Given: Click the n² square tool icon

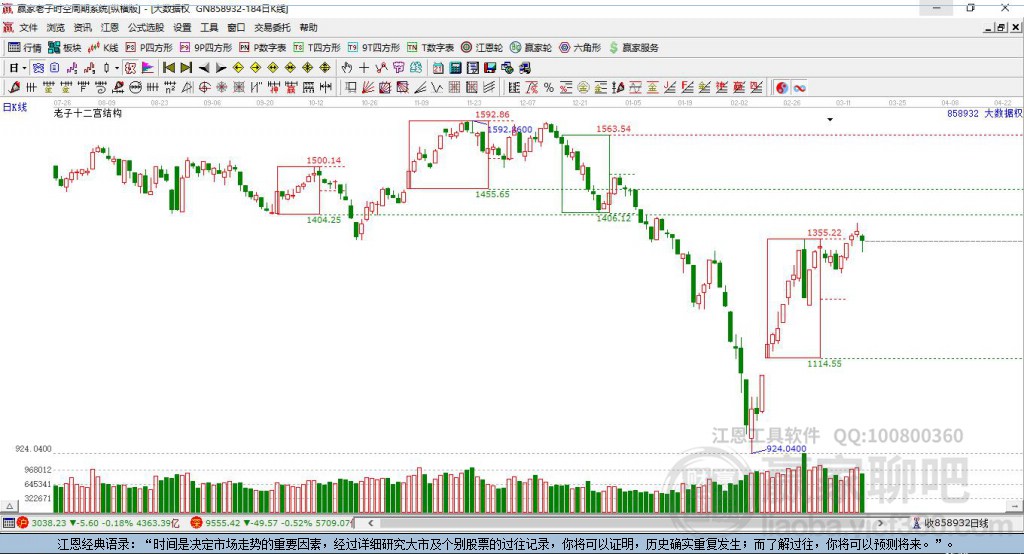Looking at the screenshot, I should tap(170, 88).
